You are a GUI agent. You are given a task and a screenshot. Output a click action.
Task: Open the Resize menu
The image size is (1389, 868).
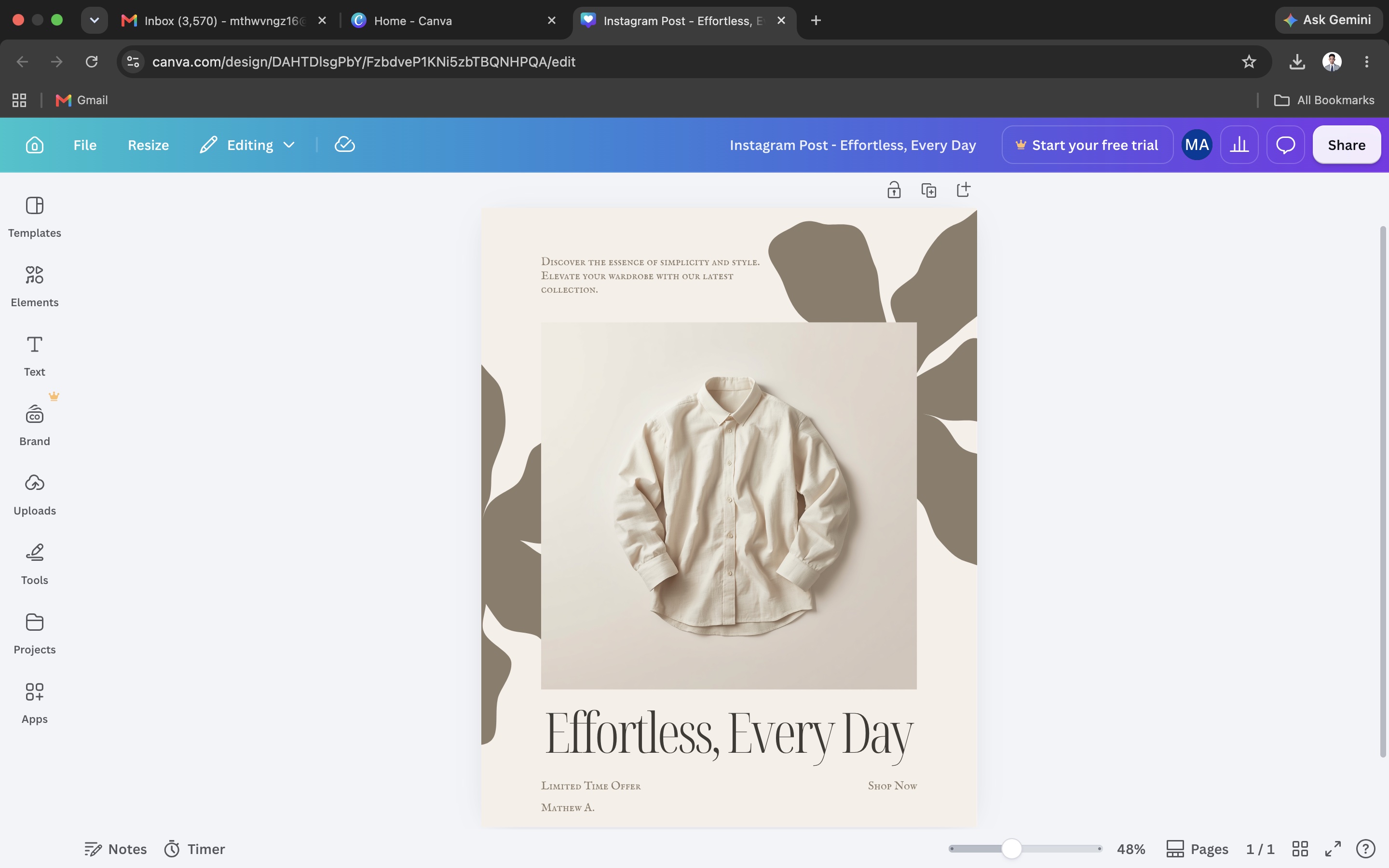click(148, 145)
